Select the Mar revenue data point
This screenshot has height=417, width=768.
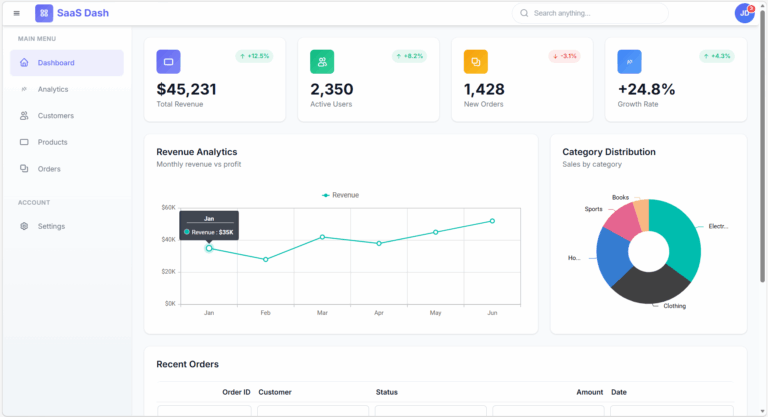point(322,237)
